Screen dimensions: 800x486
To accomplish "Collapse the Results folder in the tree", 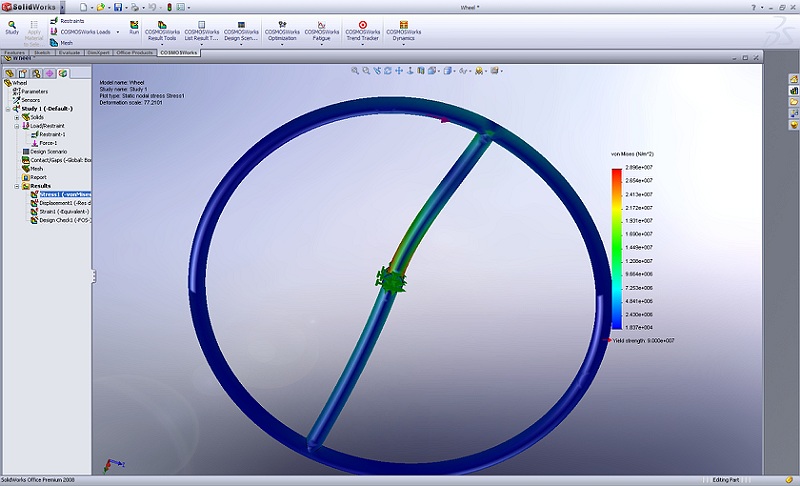I will tap(17, 186).
